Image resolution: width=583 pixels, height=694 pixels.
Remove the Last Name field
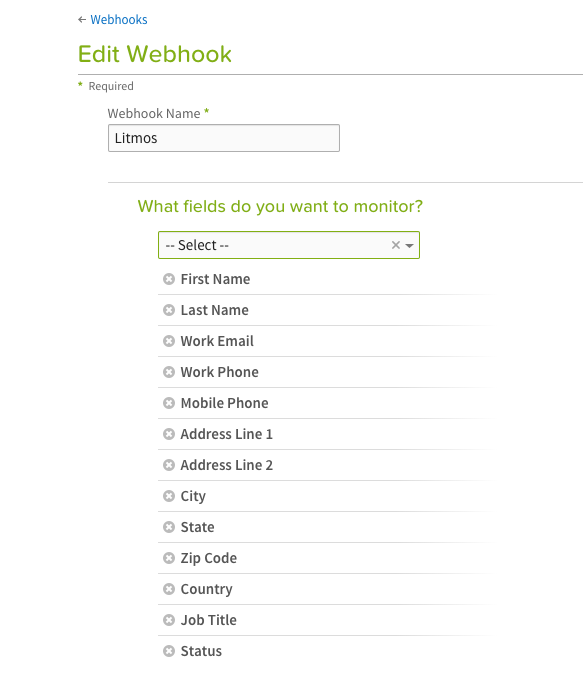(169, 310)
